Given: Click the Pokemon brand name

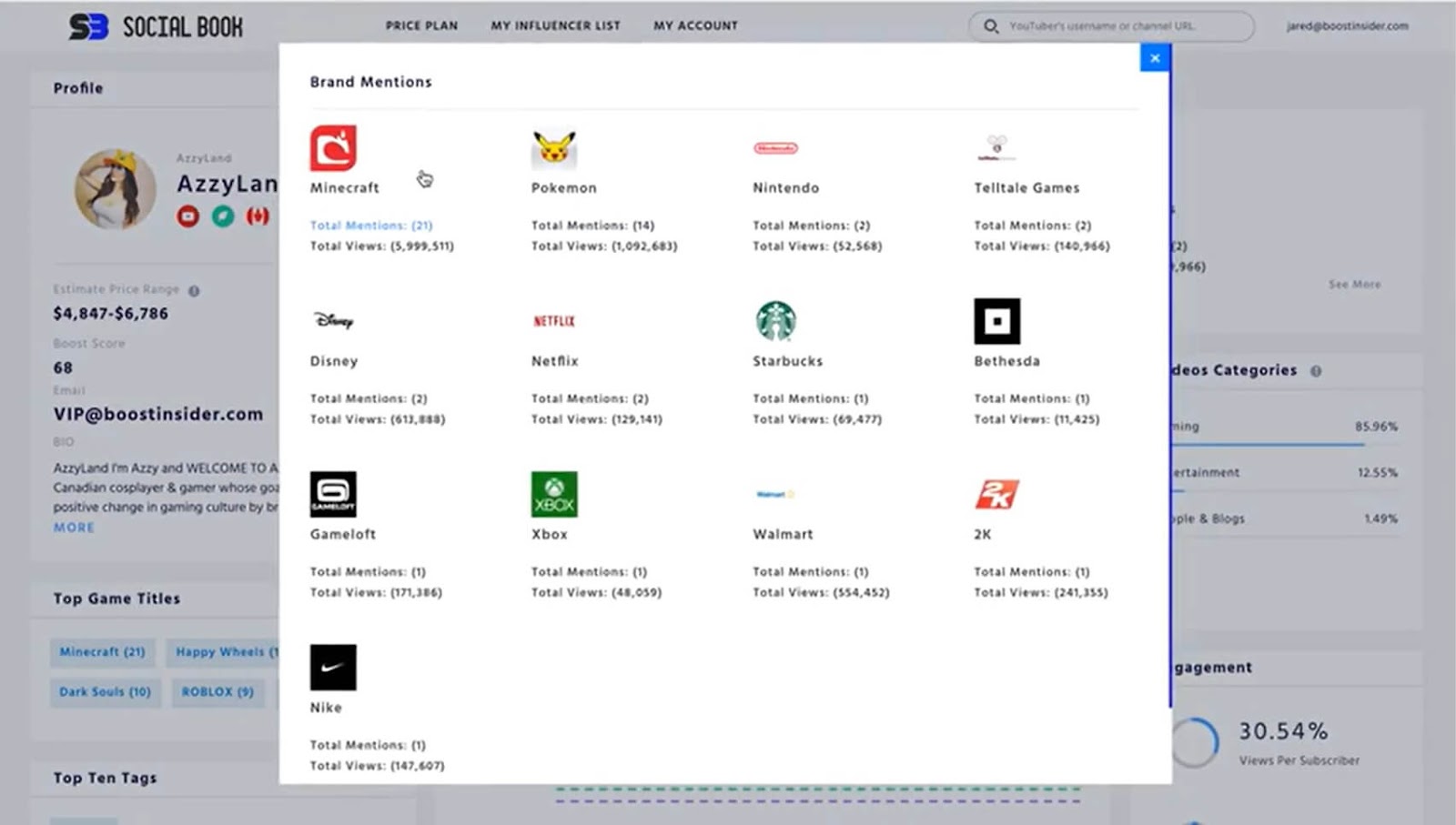Looking at the screenshot, I should point(564,187).
